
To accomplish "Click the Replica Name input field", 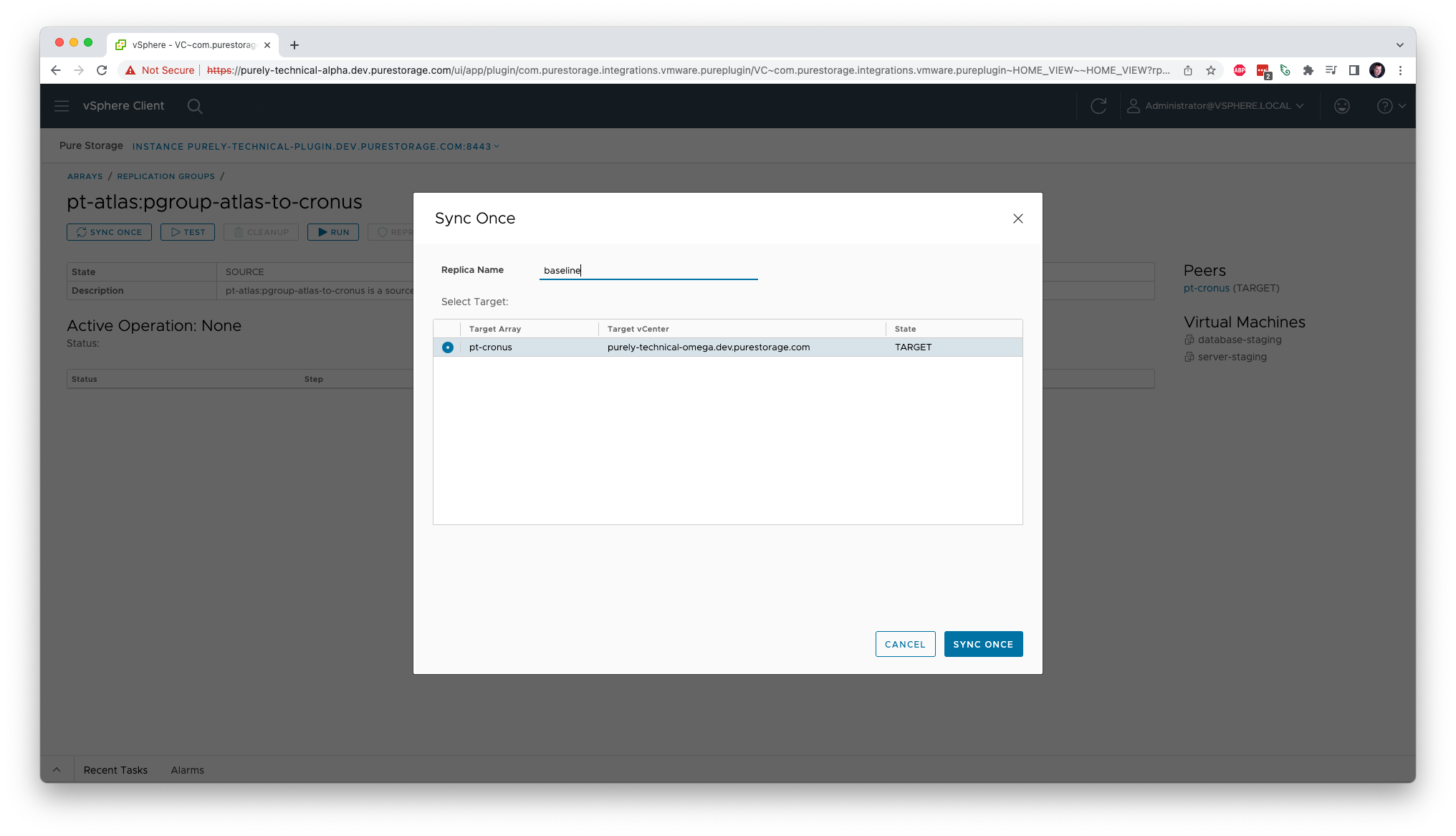I will pos(648,270).
